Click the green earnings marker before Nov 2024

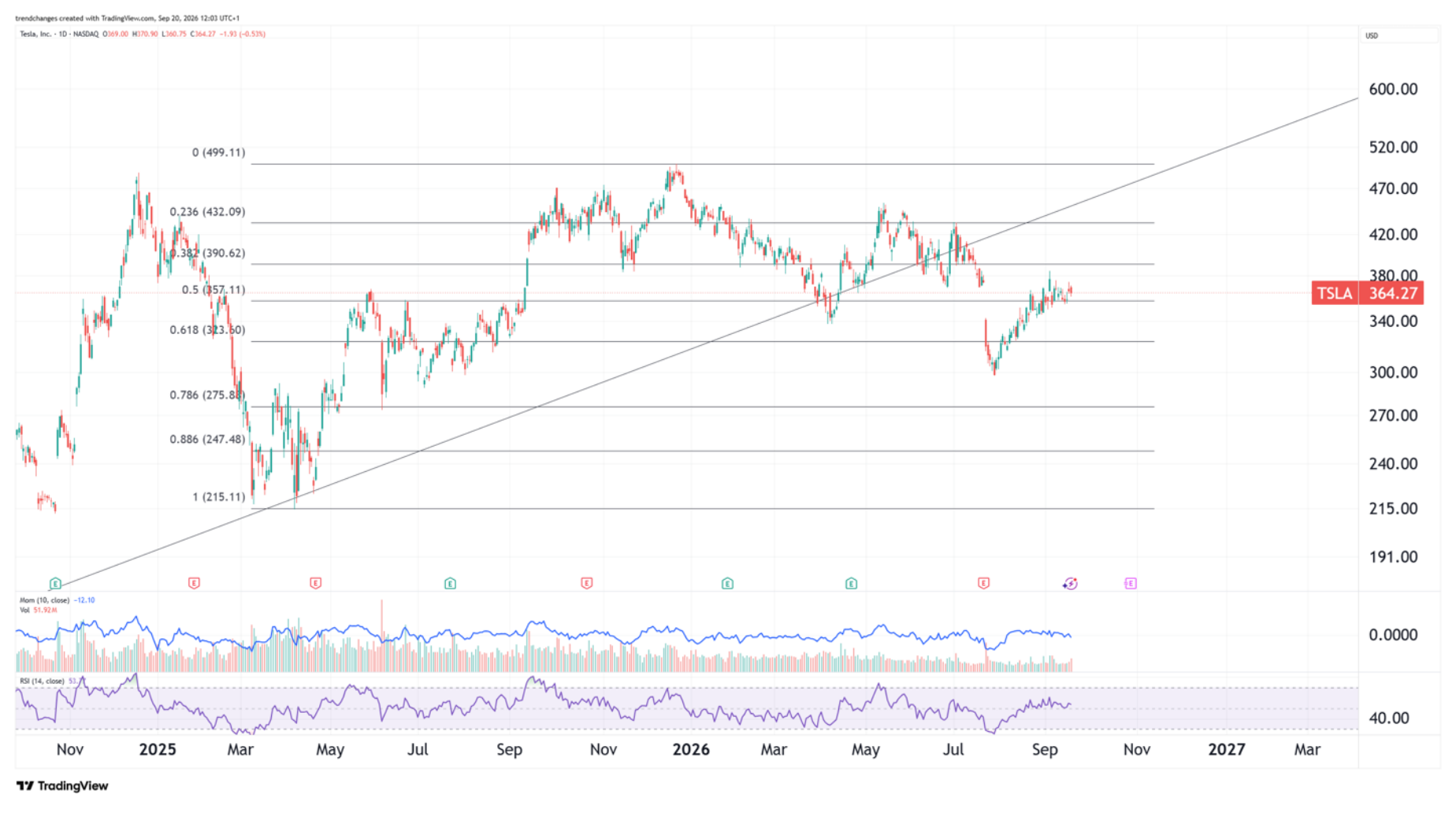click(55, 584)
